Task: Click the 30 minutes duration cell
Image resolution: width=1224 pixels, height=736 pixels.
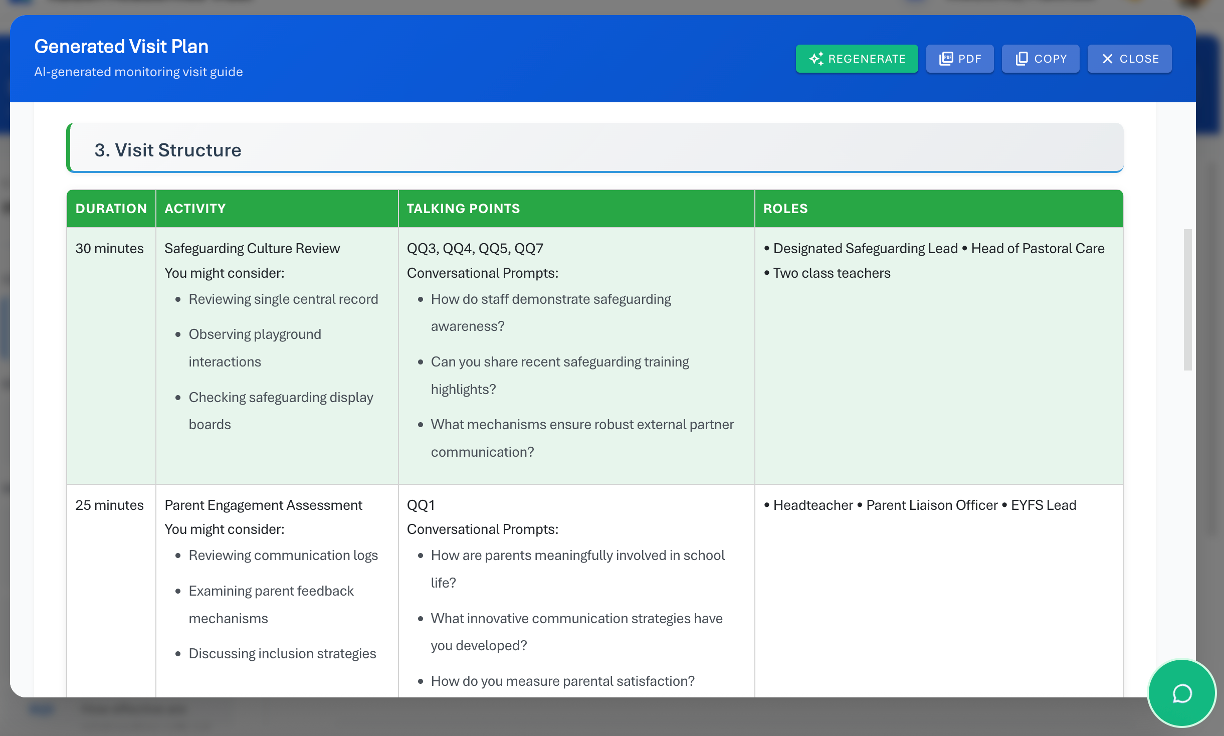Action: [x=109, y=248]
